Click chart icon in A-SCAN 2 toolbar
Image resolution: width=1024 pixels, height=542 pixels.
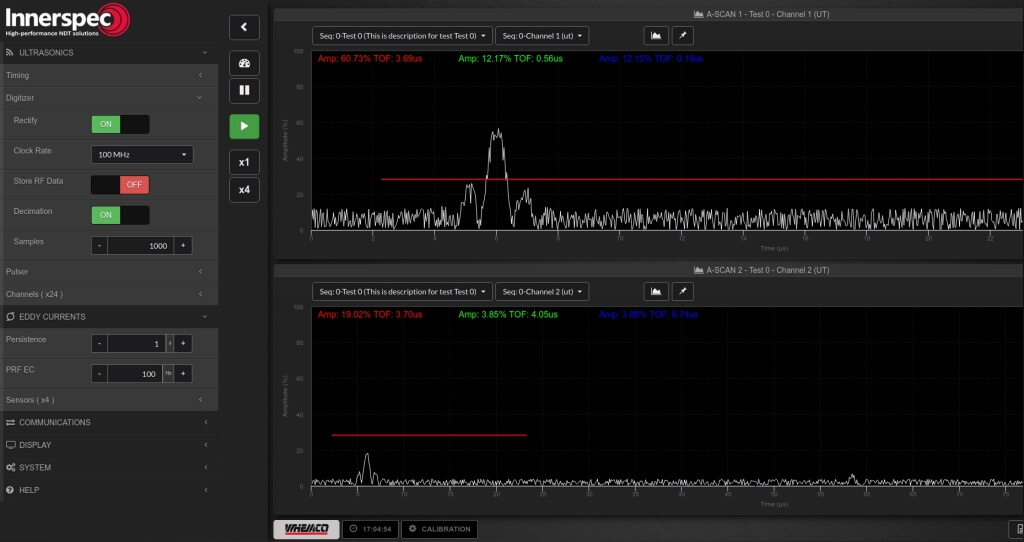(656, 292)
